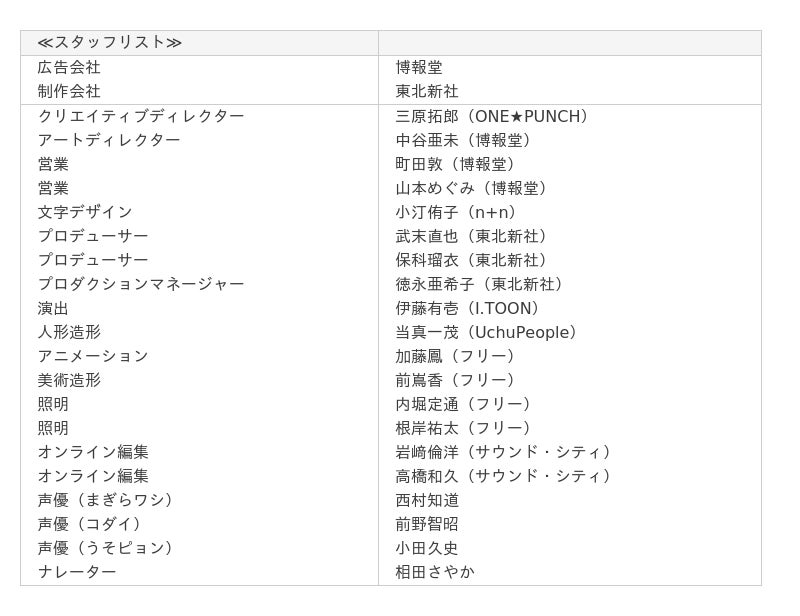800x616 pixels.
Task: Click 加藤鳳（フリー）name
Action: click(x=456, y=356)
